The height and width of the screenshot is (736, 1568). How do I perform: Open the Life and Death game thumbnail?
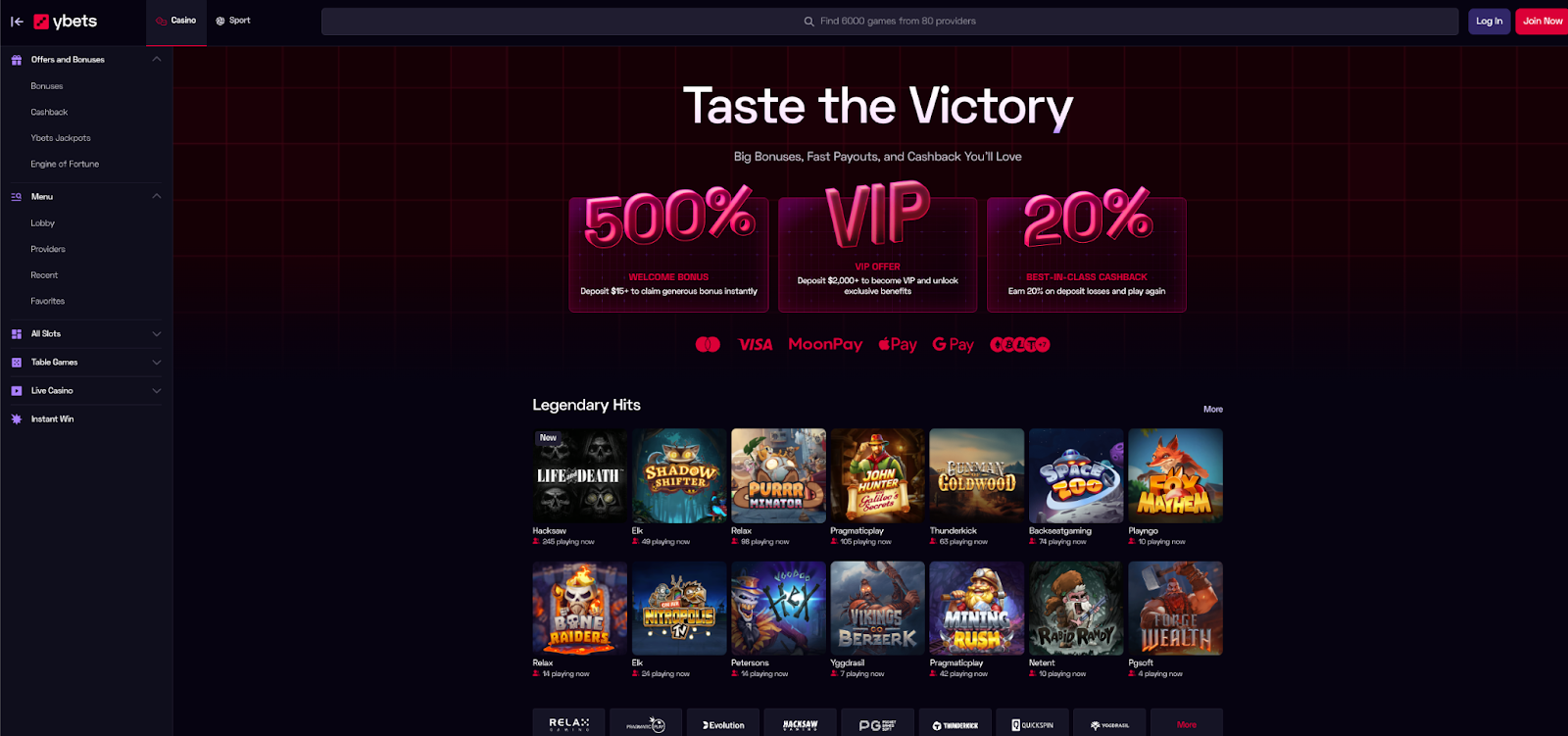pyautogui.click(x=580, y=475)
